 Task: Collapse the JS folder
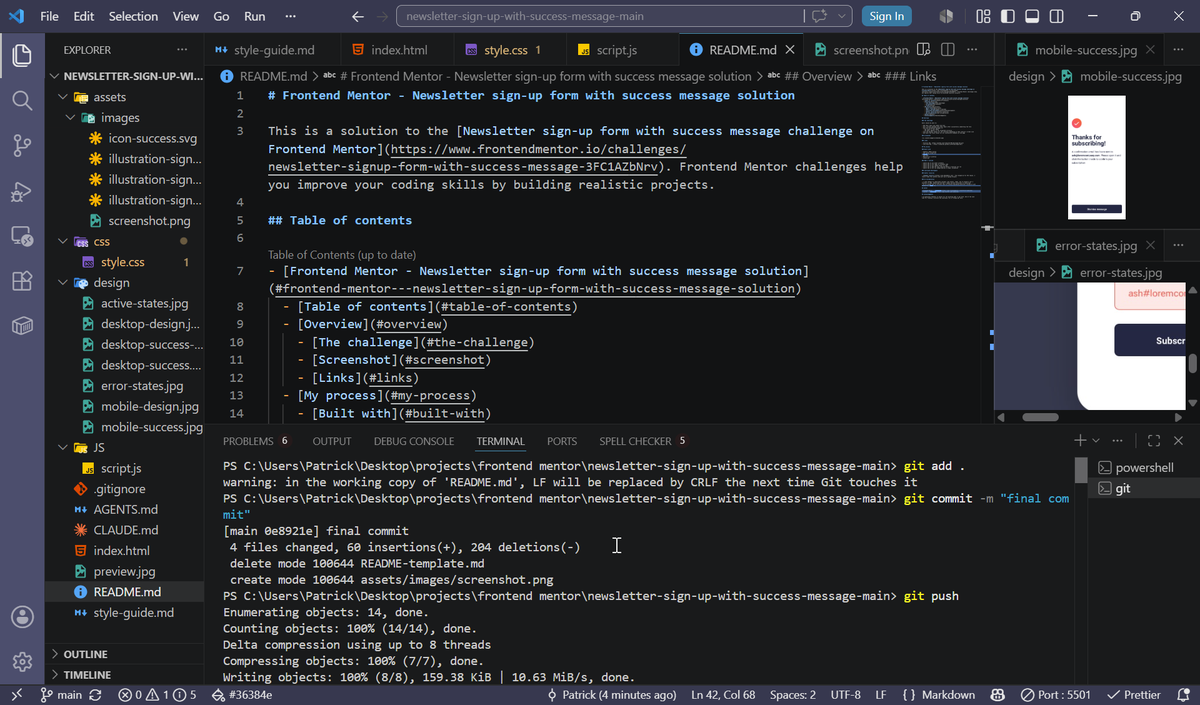click(x=64, y=448)
